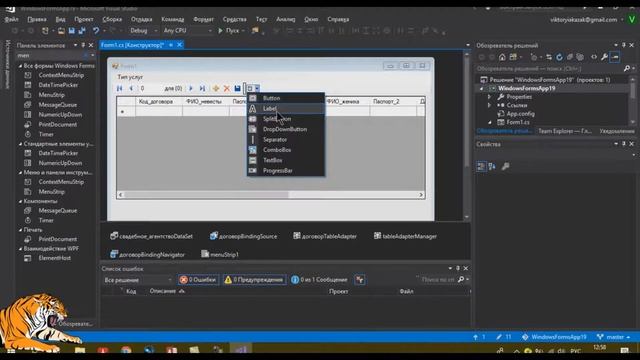The height and width of the screenshot is (360, 640).
Task: Select menuStrip1 component in tray
Action: 220,254
